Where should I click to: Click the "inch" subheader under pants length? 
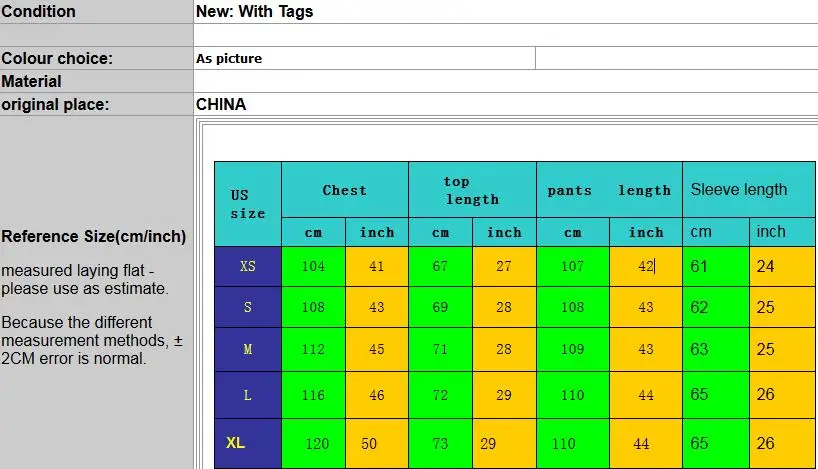click(x=646, y=232)
